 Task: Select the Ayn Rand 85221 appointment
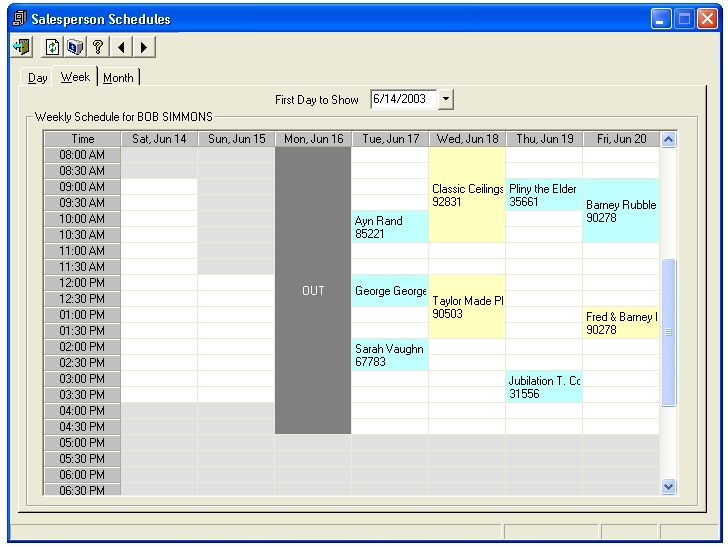click(390, 227)
